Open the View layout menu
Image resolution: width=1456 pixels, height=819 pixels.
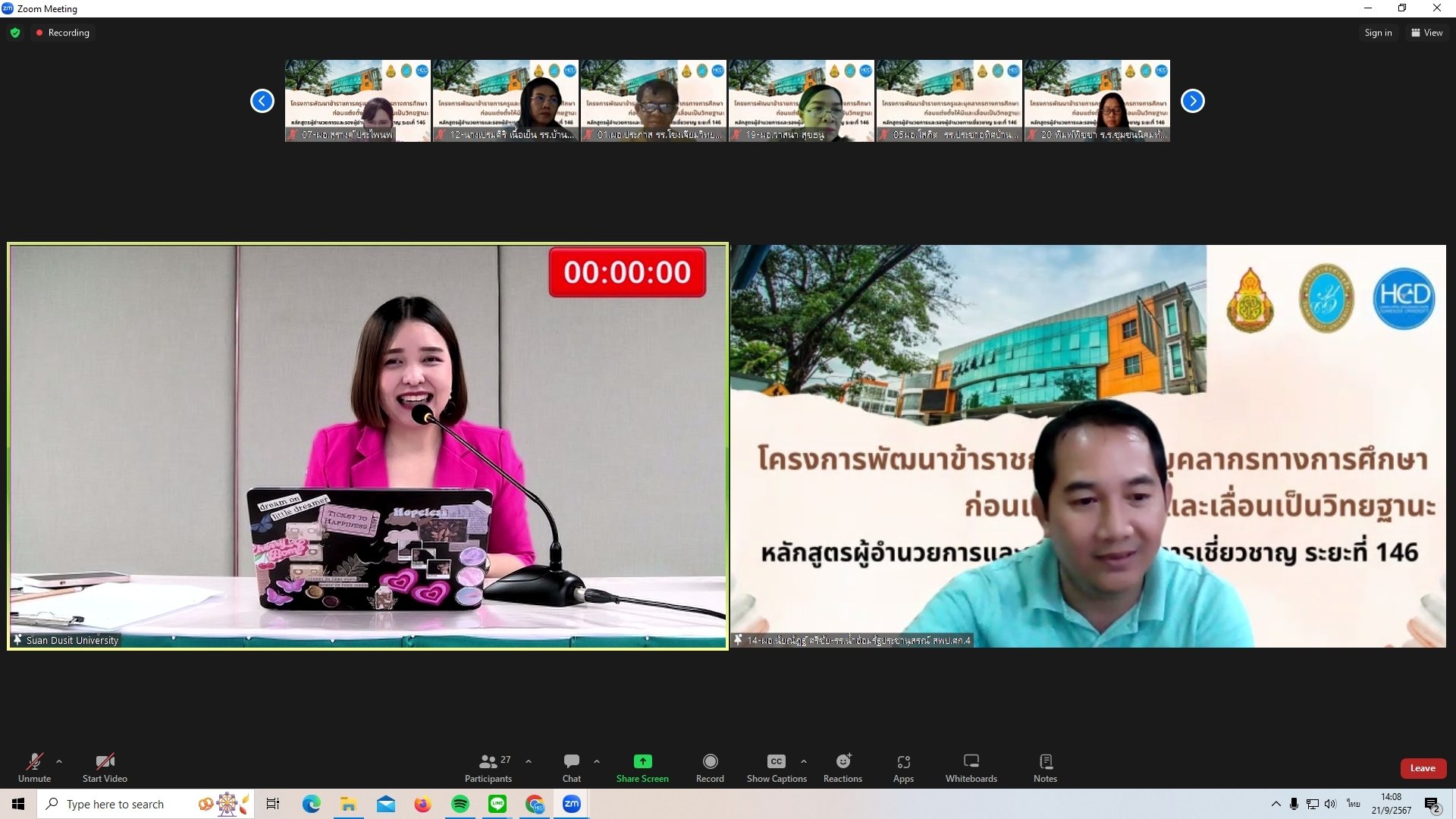pos(1426,33)
